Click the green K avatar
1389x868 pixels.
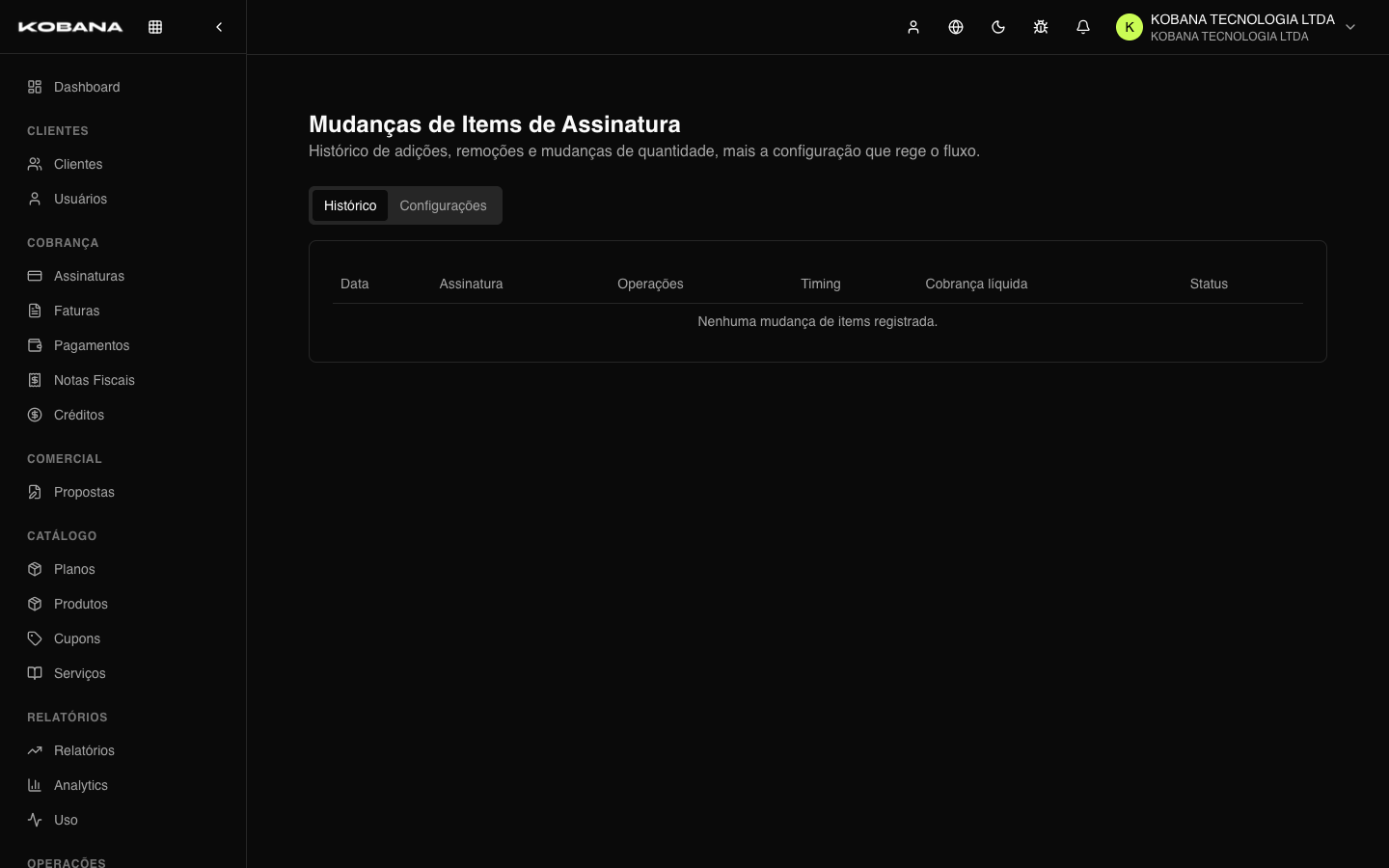[1130, 27]
